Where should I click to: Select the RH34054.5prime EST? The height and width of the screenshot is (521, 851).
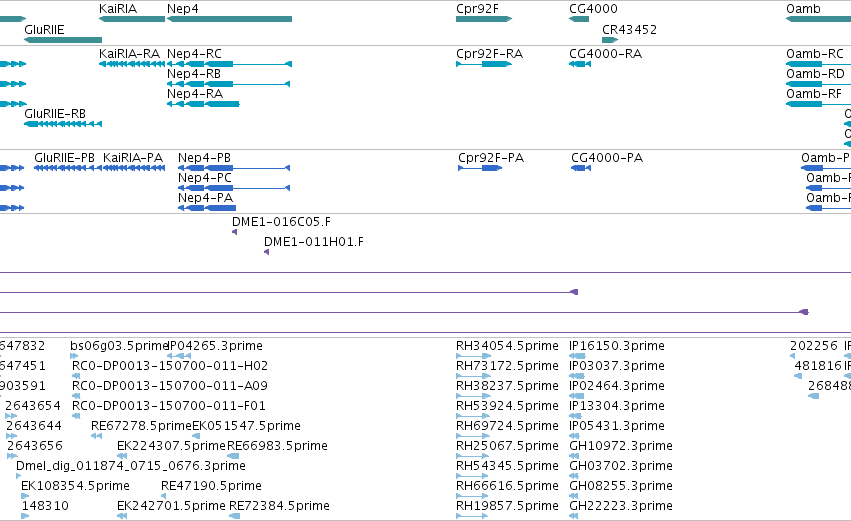tap(473, 356)
